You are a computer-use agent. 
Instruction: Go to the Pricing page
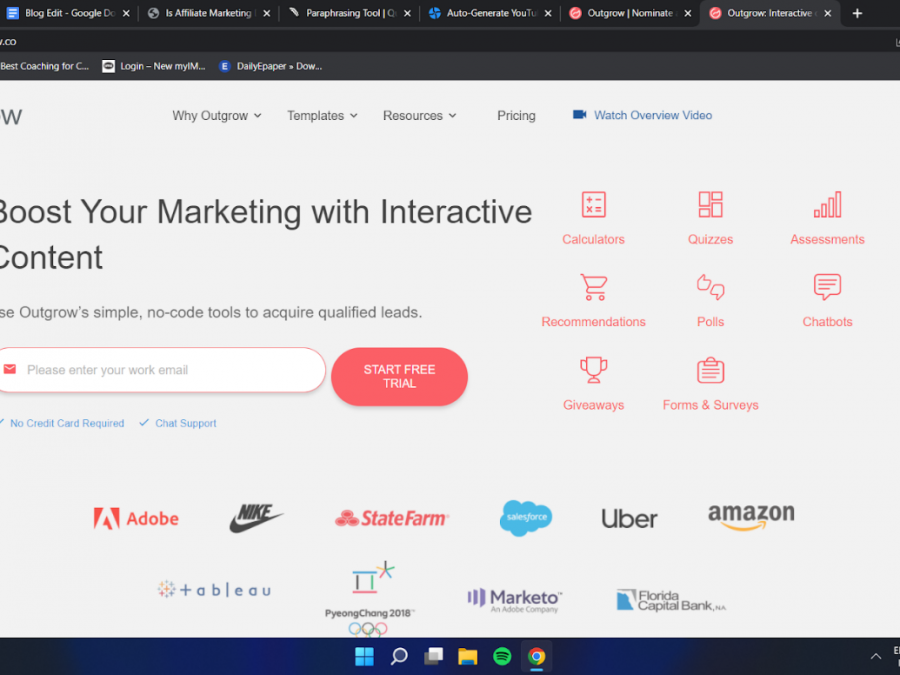pos(516,116)
